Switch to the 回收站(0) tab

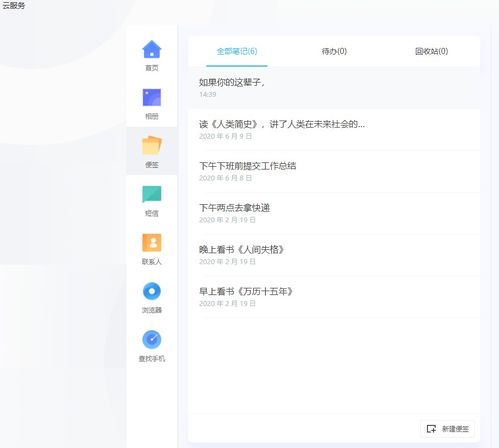coord(431,51)
